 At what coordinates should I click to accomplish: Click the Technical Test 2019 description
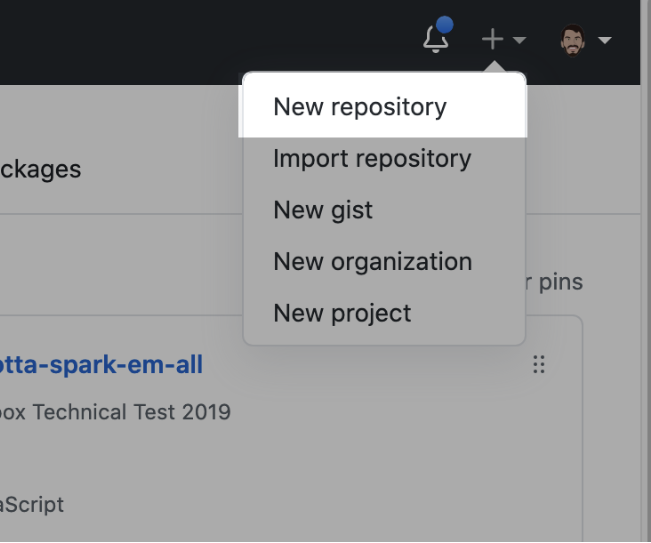point(115,412)
